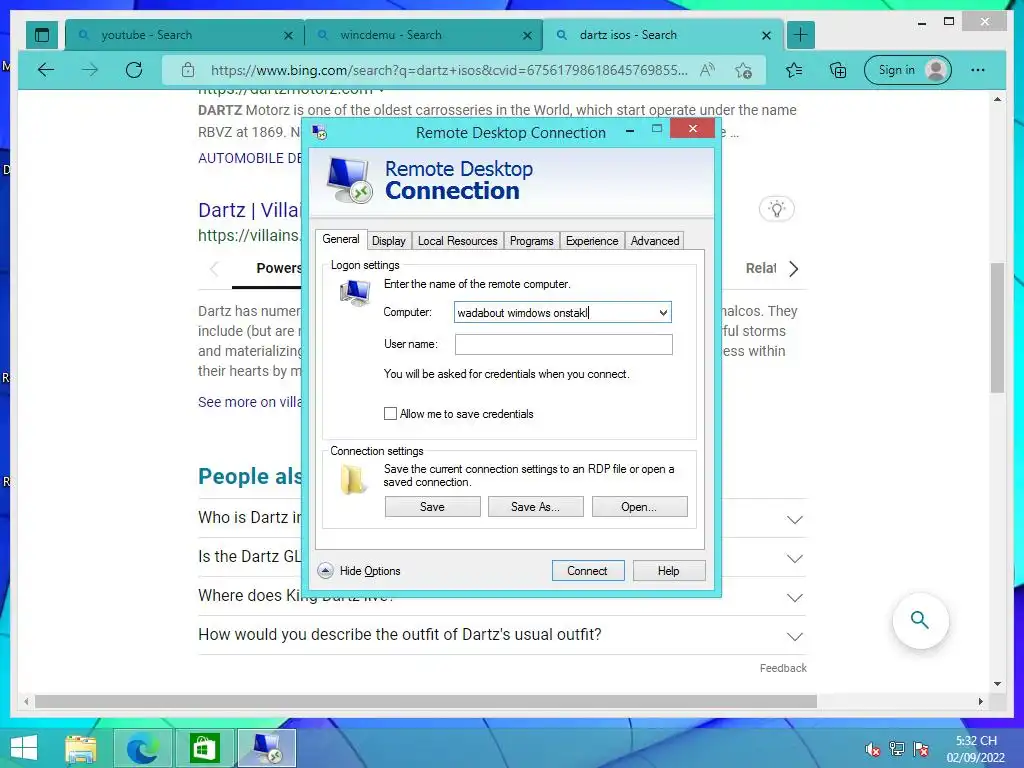Screen dimensions: 1024x768
Task: Switch to the wincdemu - Search tab
Action: 424,35
